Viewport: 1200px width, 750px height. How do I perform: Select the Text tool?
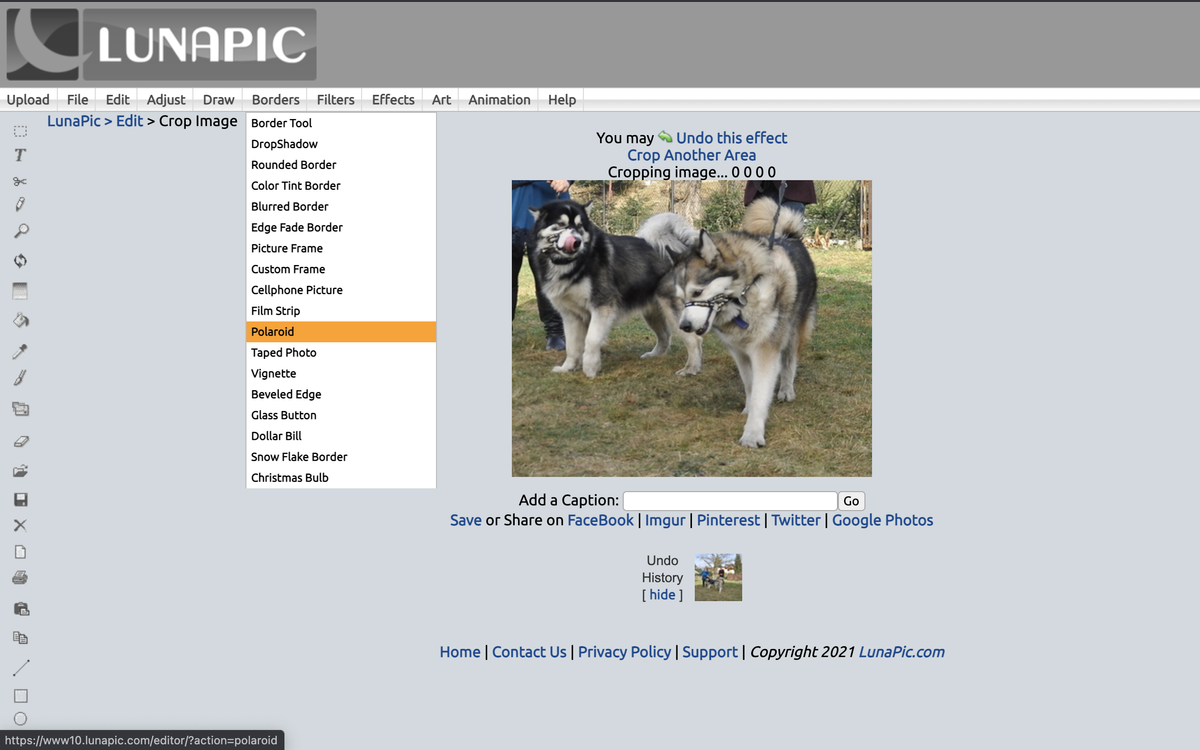click(21, 155)
